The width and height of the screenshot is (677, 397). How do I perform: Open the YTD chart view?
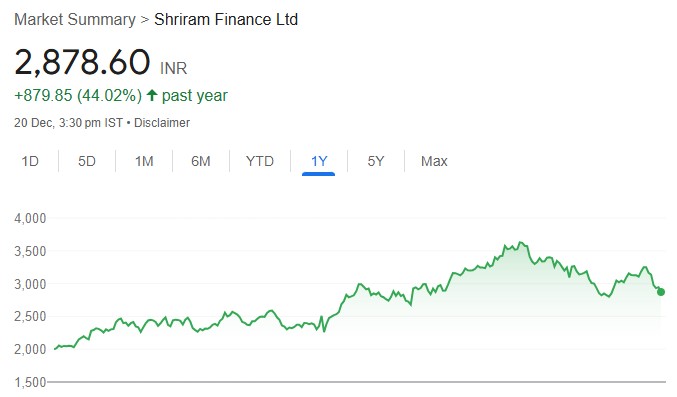click(x=260, y=161)
